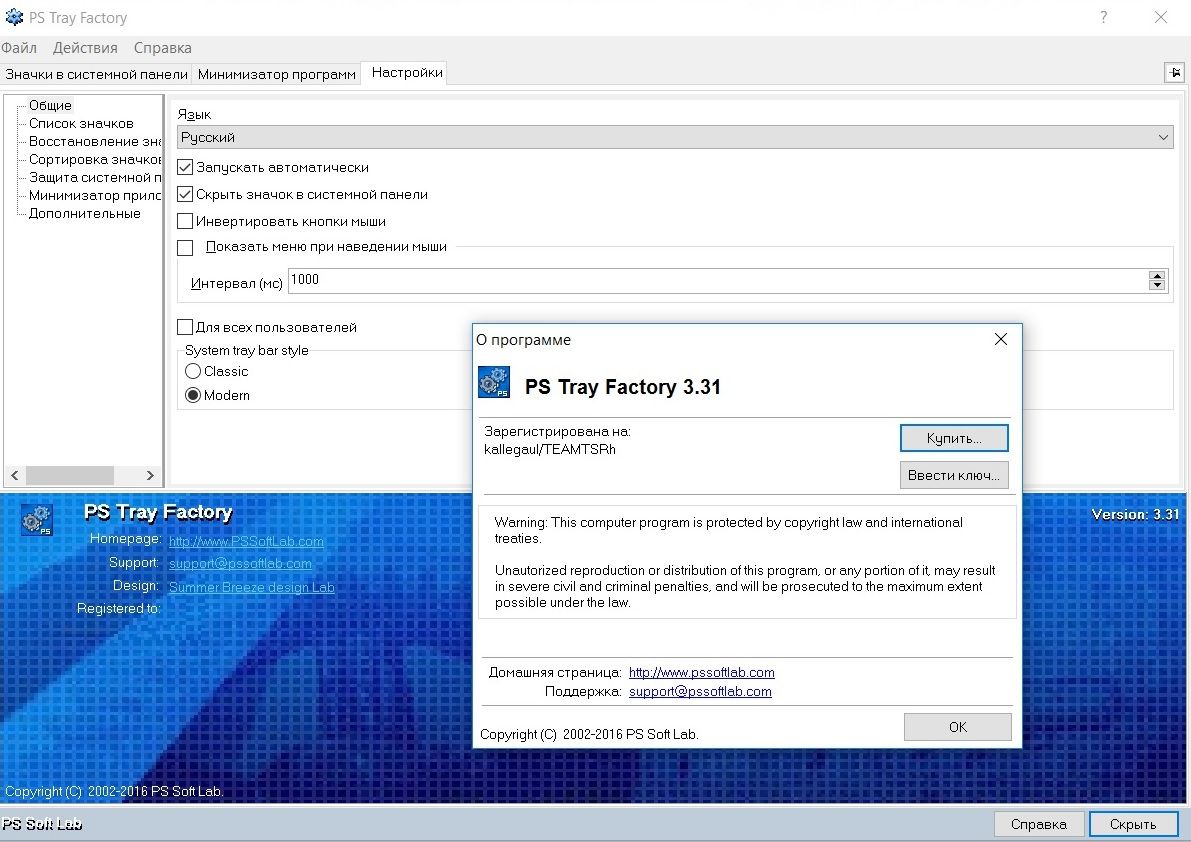Switch to Минимизатор программ tab
The width and height of the screenshot is (1191, 842).
click(277, 74)
